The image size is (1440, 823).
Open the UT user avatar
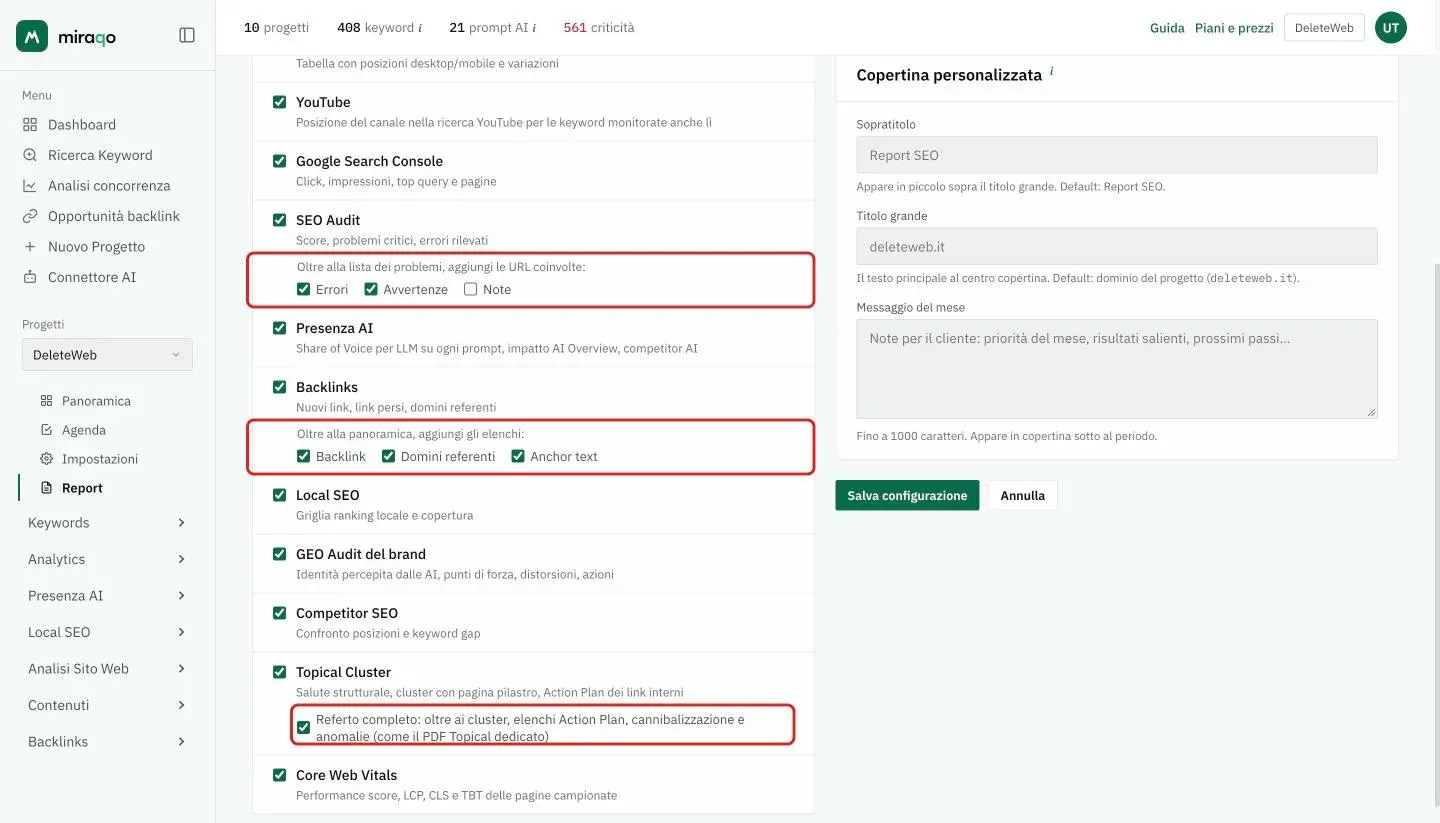point(1390,28)
